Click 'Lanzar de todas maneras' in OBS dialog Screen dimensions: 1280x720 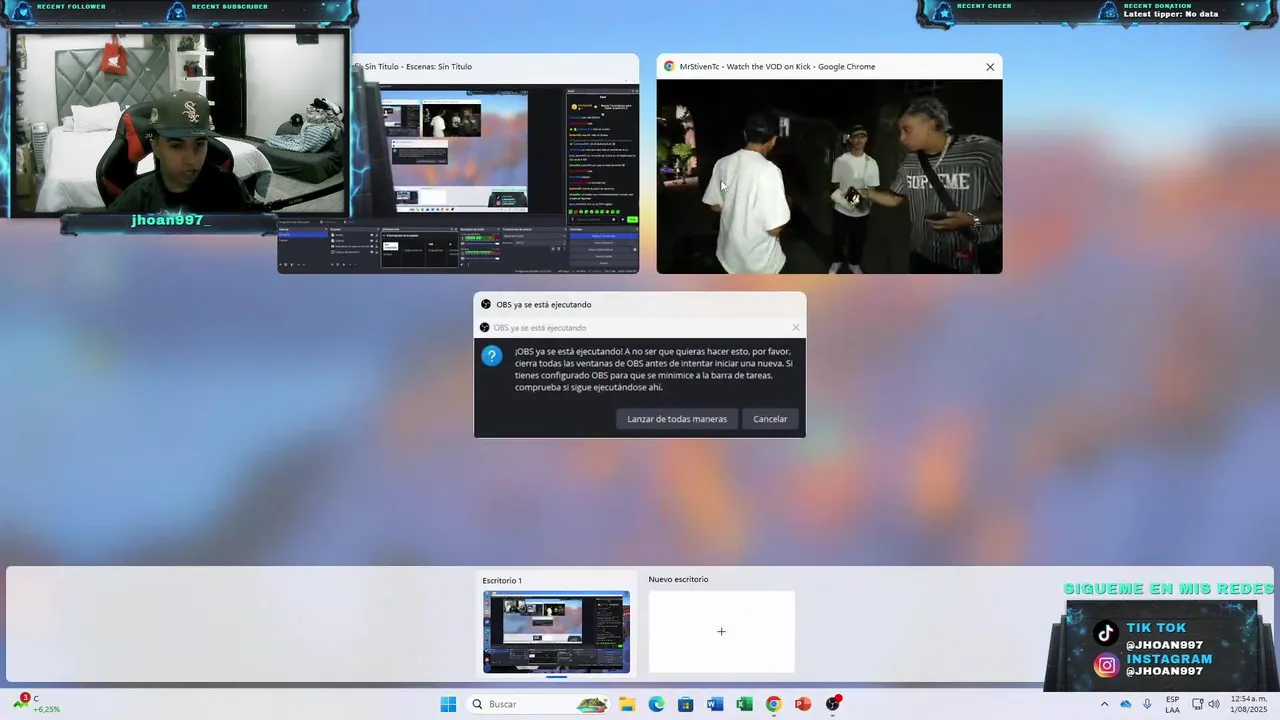tap(677, 419)
